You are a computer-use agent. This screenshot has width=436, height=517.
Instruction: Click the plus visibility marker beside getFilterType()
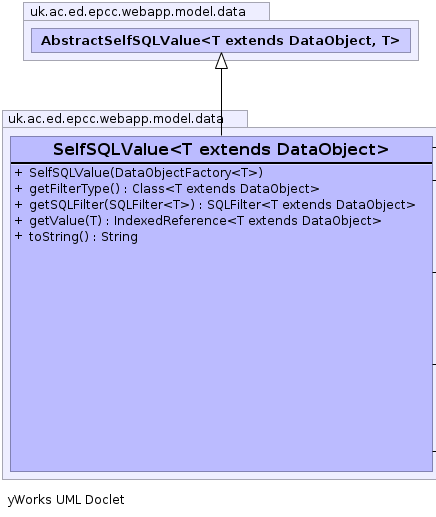18,188
